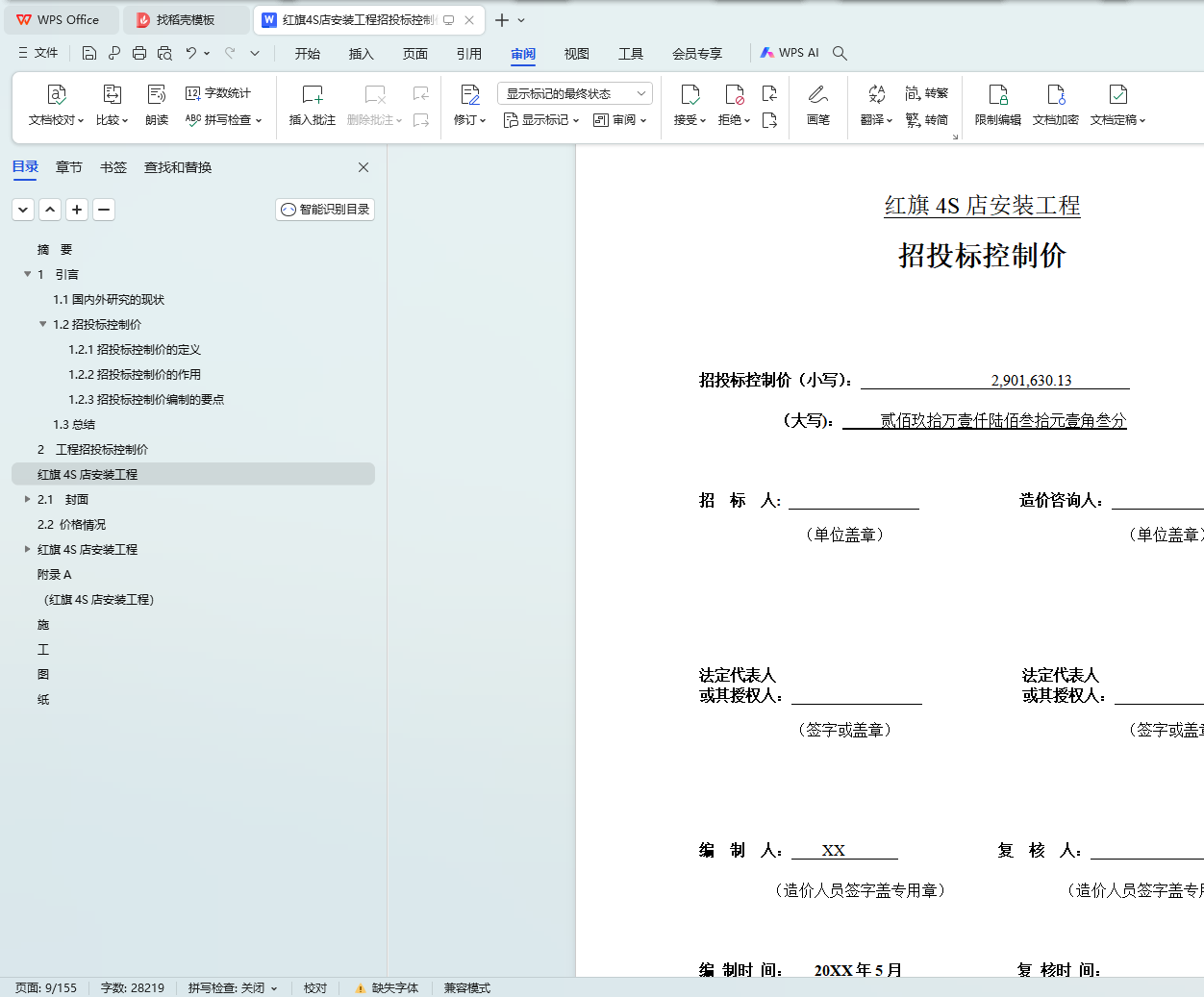Collapse the '1.2 招投标控制价' node
The image size is (1204, 997).
pyautogui.click(x=42, y=324)
